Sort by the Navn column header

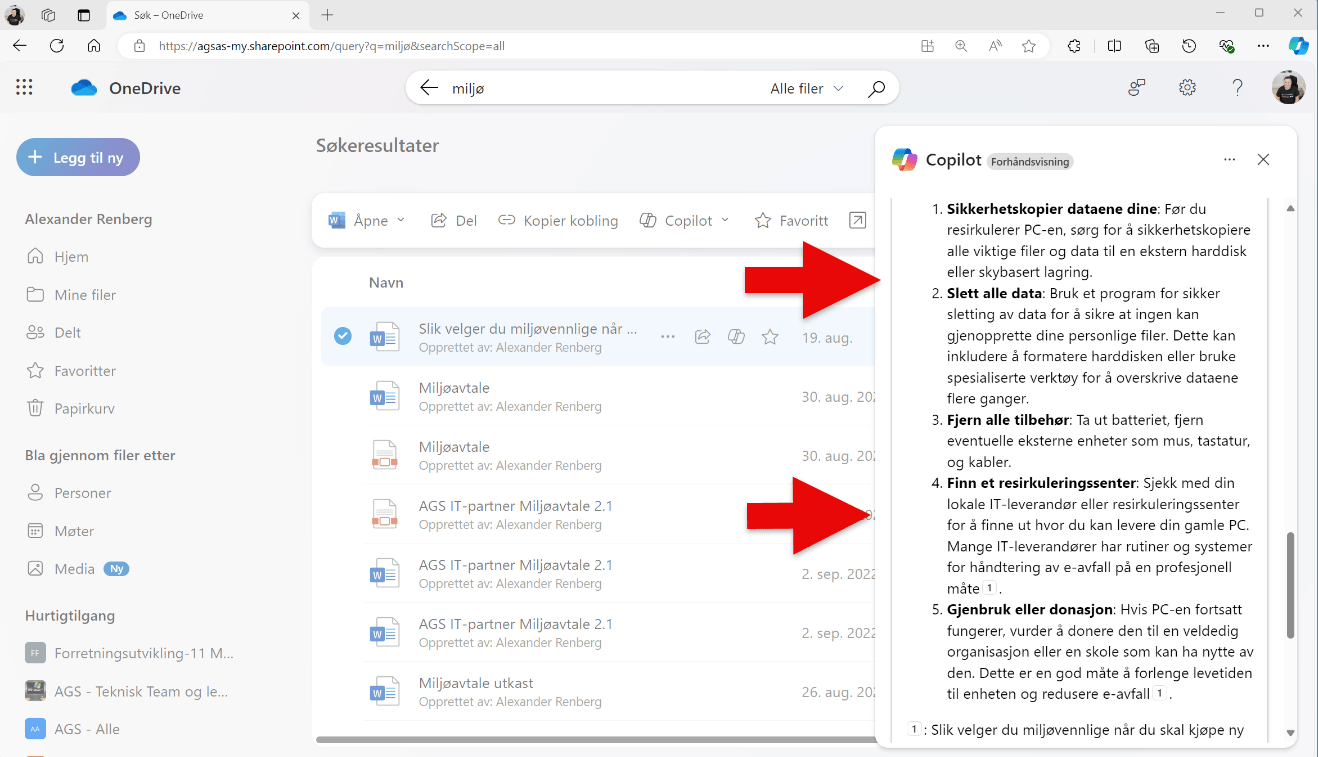(386, 282)
